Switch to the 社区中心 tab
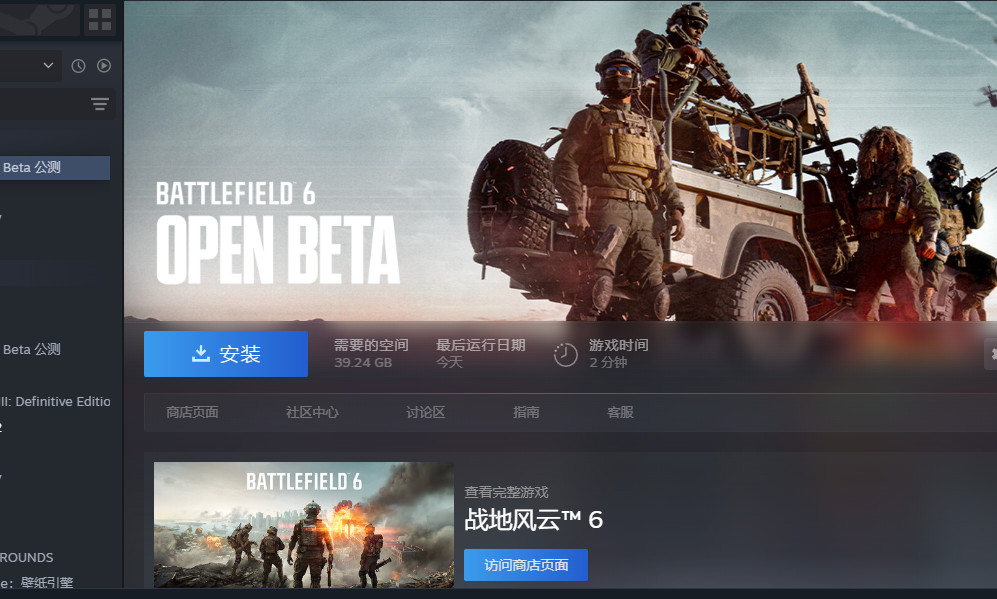This screenshot has width=997, height=599. point(312,412)
